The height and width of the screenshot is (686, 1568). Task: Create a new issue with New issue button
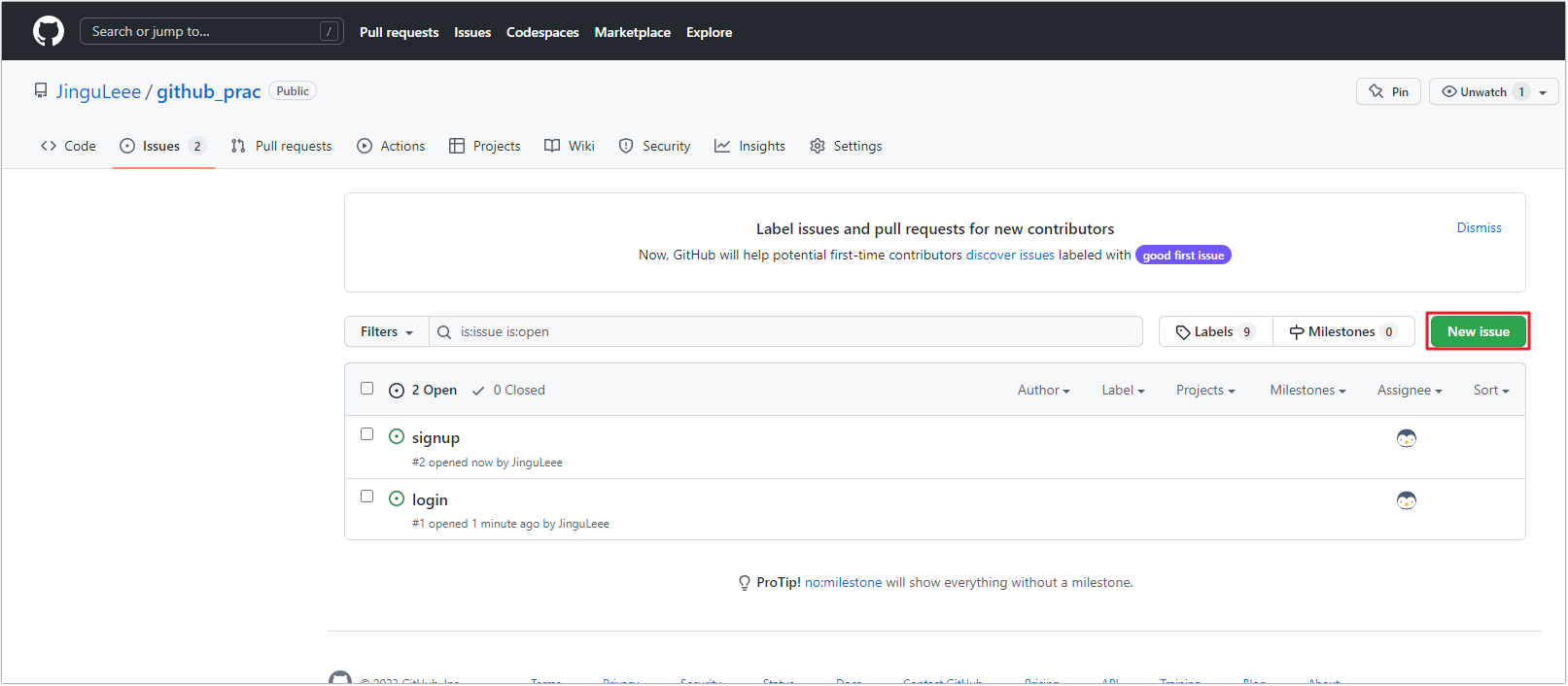(1478, 331)
